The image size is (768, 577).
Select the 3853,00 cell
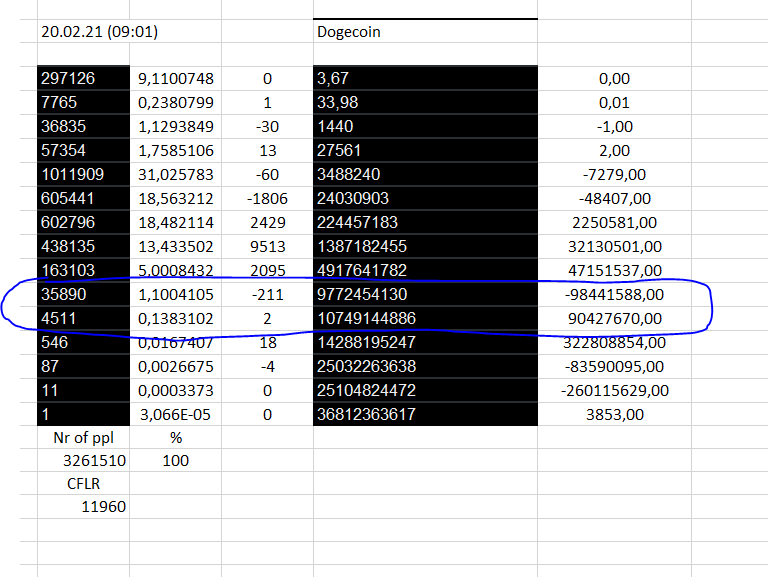[x=614, y=414]
